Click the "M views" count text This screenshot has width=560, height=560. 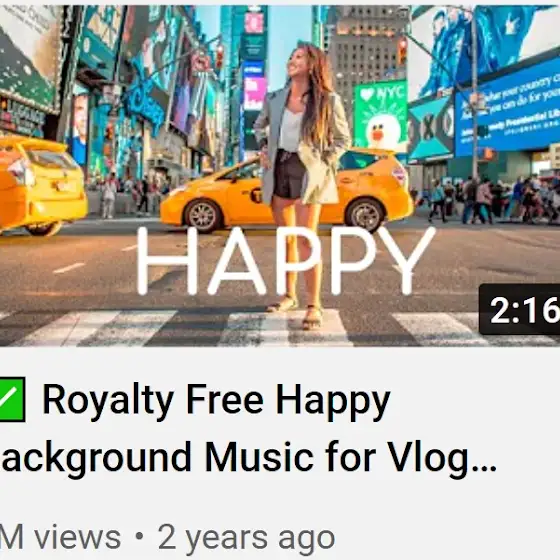pos(60,537)
